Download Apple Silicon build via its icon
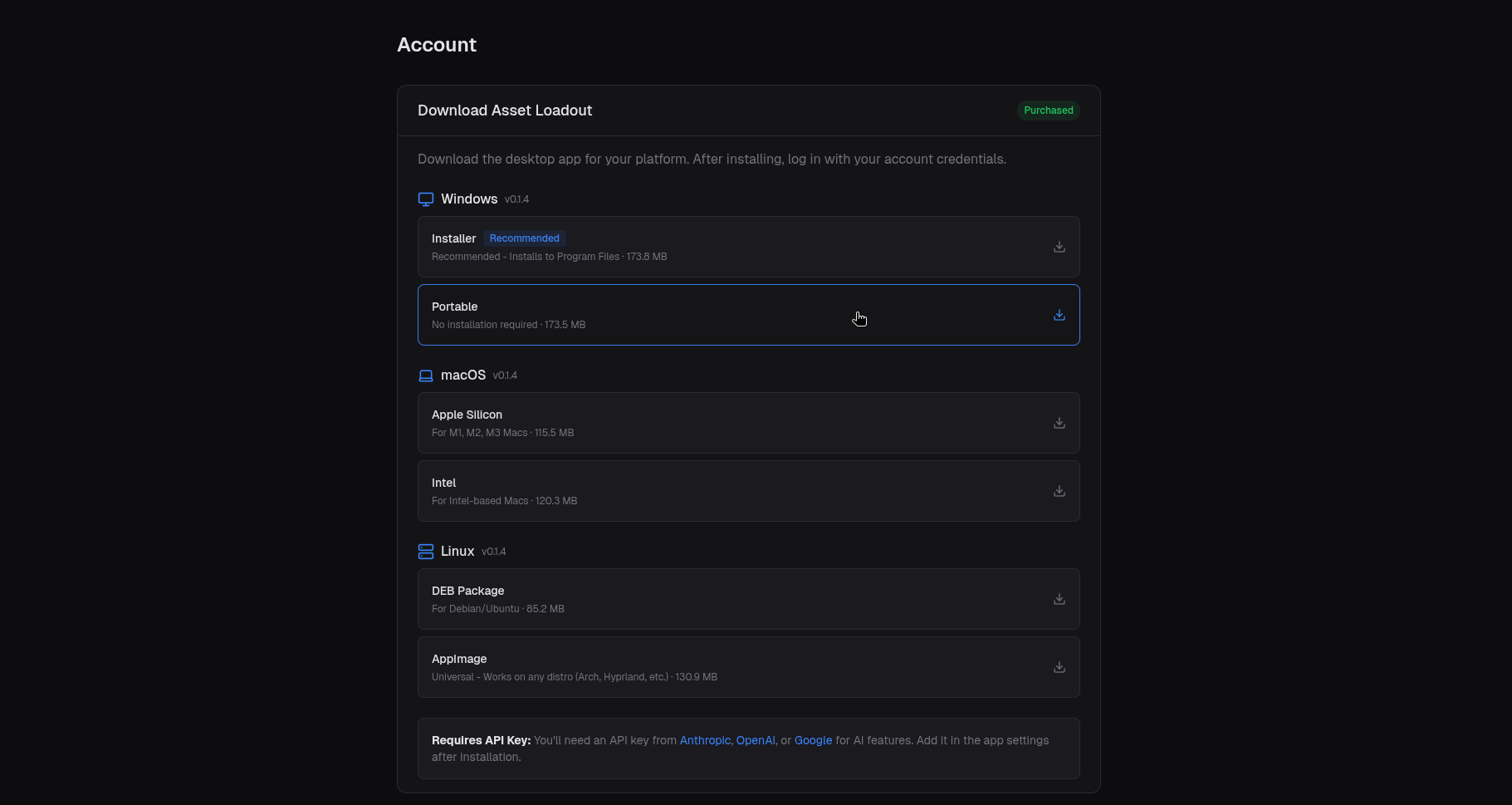 tap(1059, 423)
